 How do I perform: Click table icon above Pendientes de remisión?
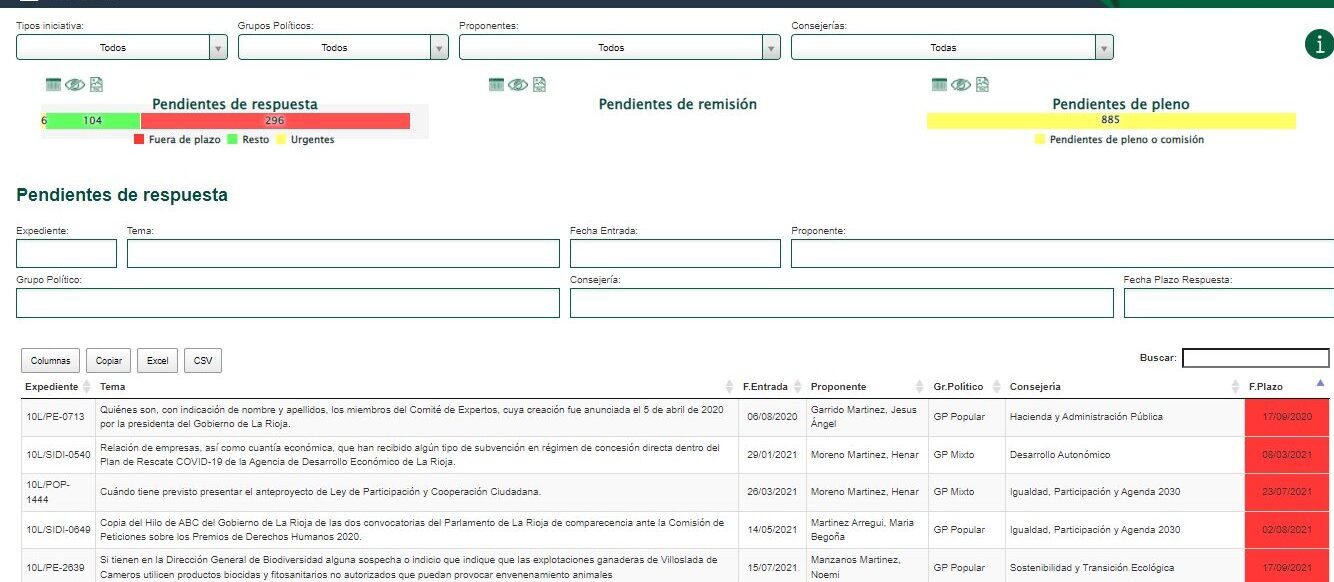pyautogui.click(x=496, y=85)
